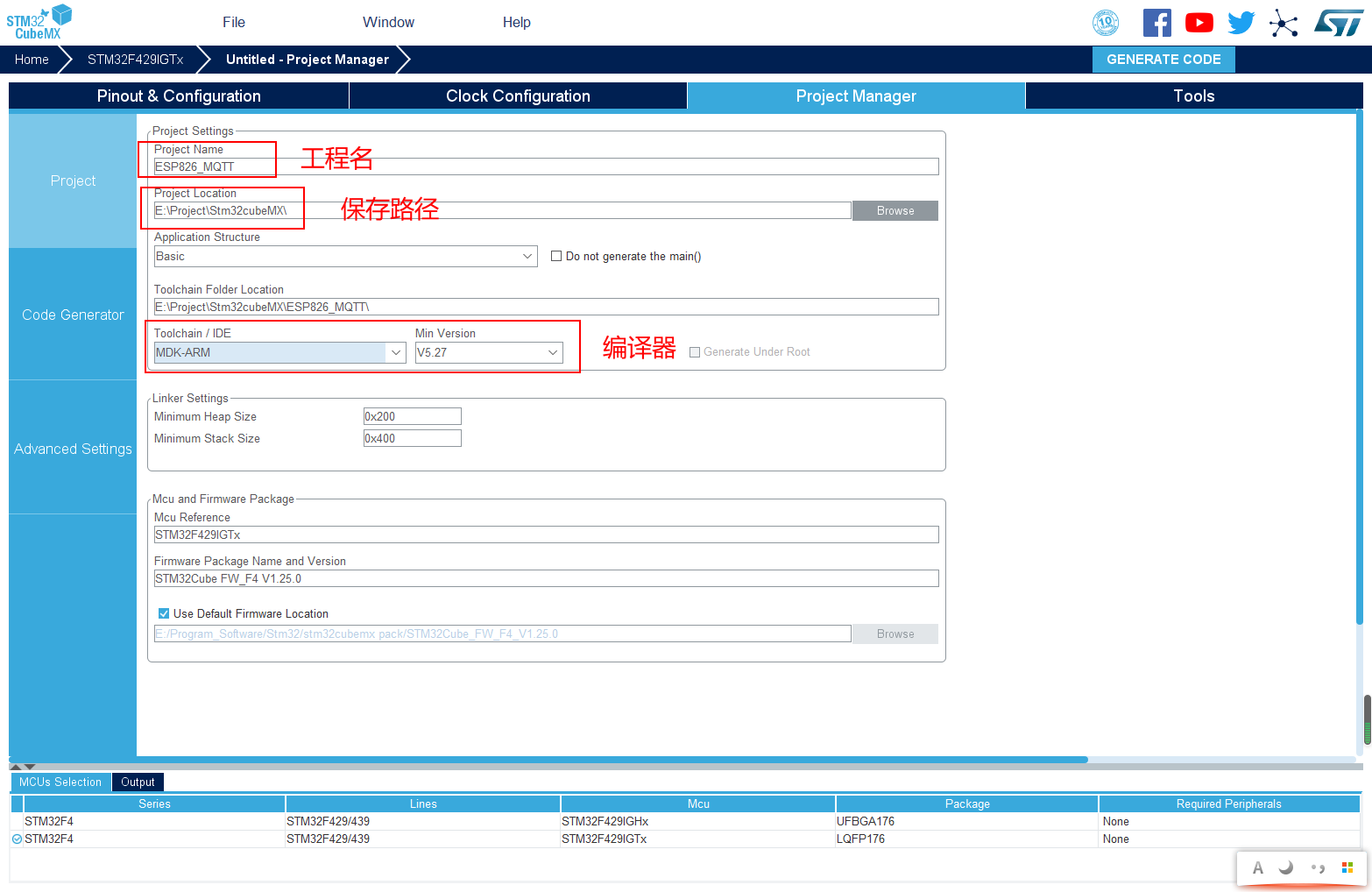This screenshot has width=1372, height=892.
Task: Collapse the bottom panel with the up arrow
Action: [15, 767]
